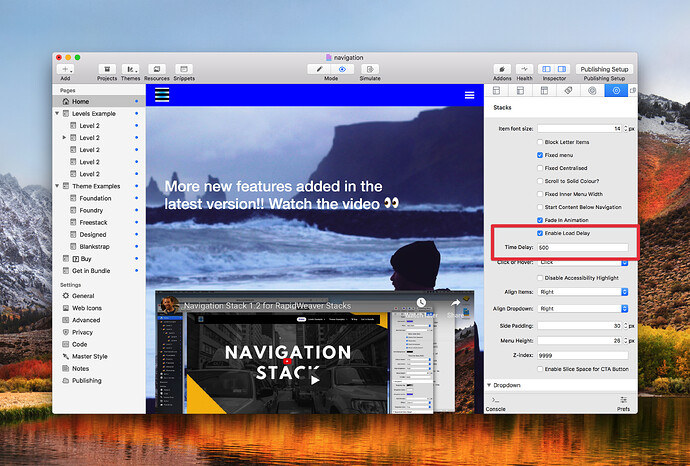Image resolution: width=690 pixels, height=466 pixels.
Task: Adjust Side Padding stepper
Action: (x=625, y=326)
